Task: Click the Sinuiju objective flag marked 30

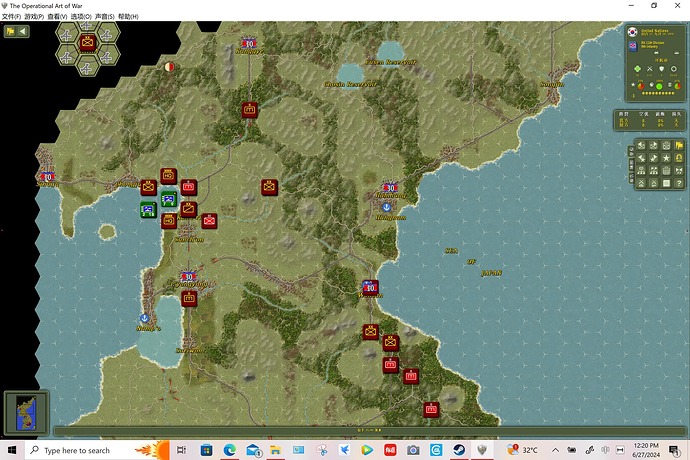Action: 48,177
